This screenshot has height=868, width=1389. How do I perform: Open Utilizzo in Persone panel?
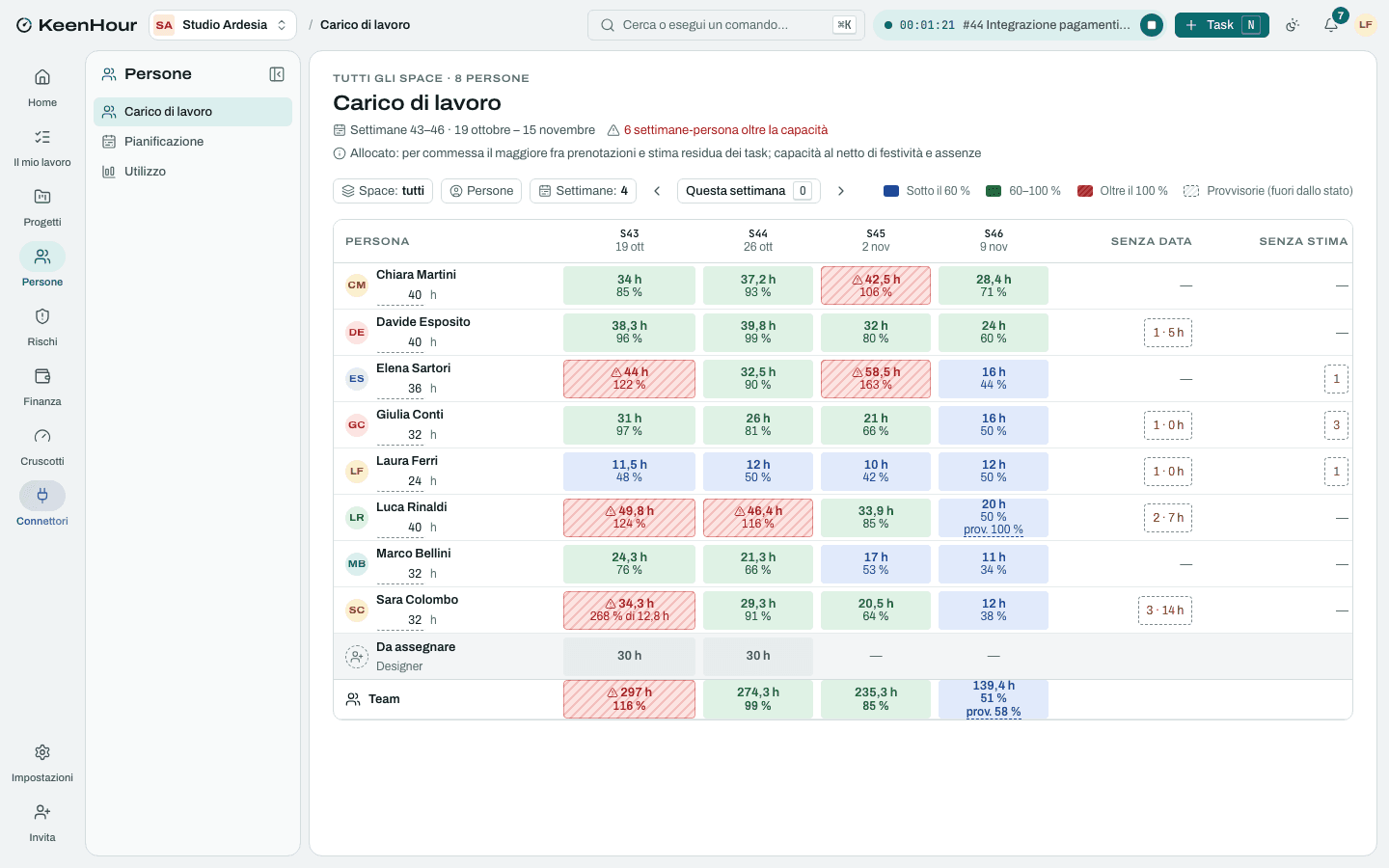point(193,172)
